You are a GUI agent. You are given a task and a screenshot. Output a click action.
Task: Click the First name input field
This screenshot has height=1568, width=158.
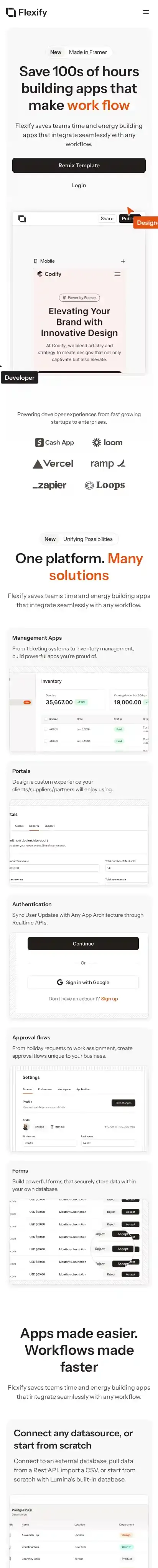click(x=50, y=1143)
